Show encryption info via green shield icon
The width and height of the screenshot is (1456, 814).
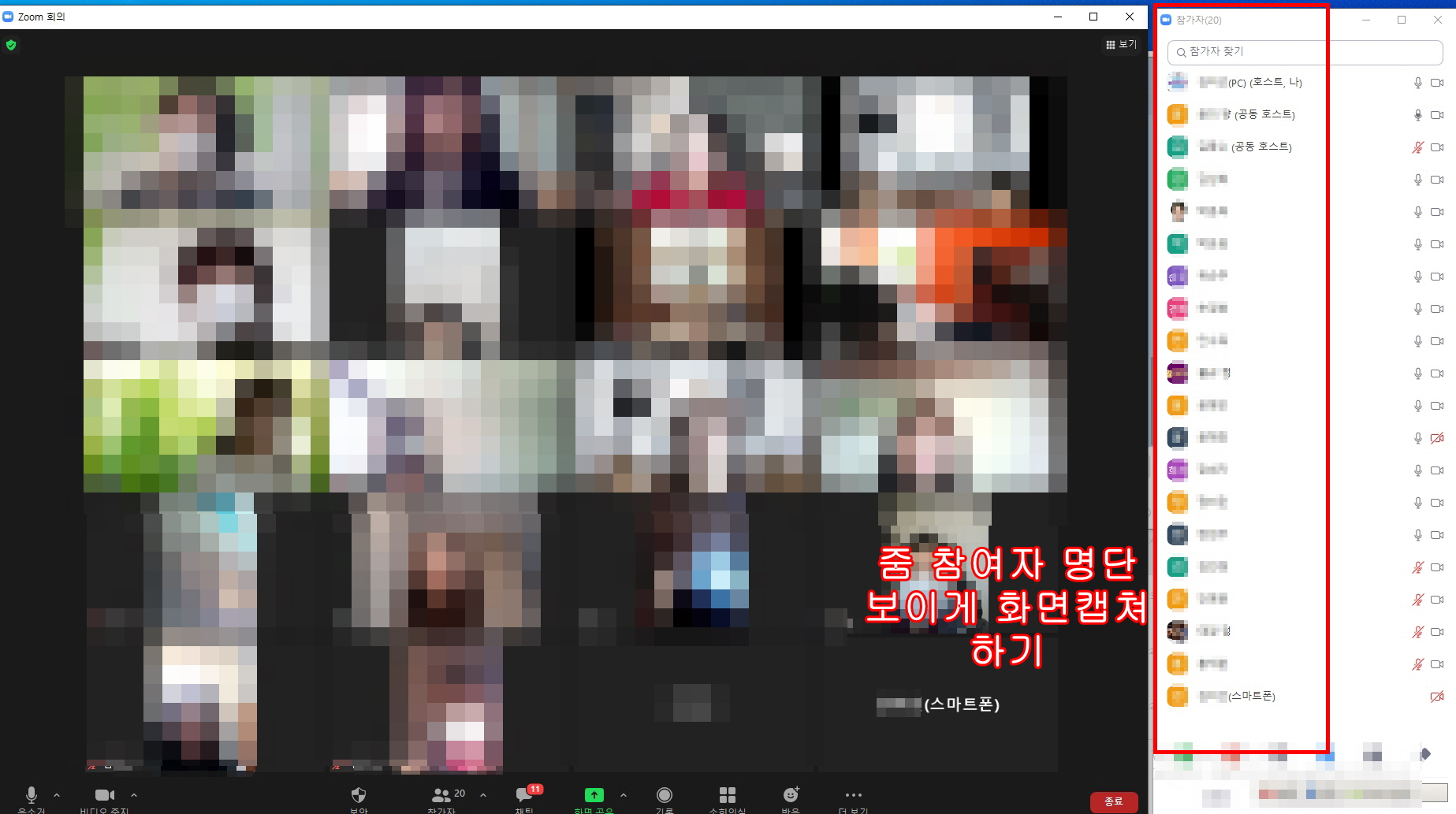click(11, 45)
